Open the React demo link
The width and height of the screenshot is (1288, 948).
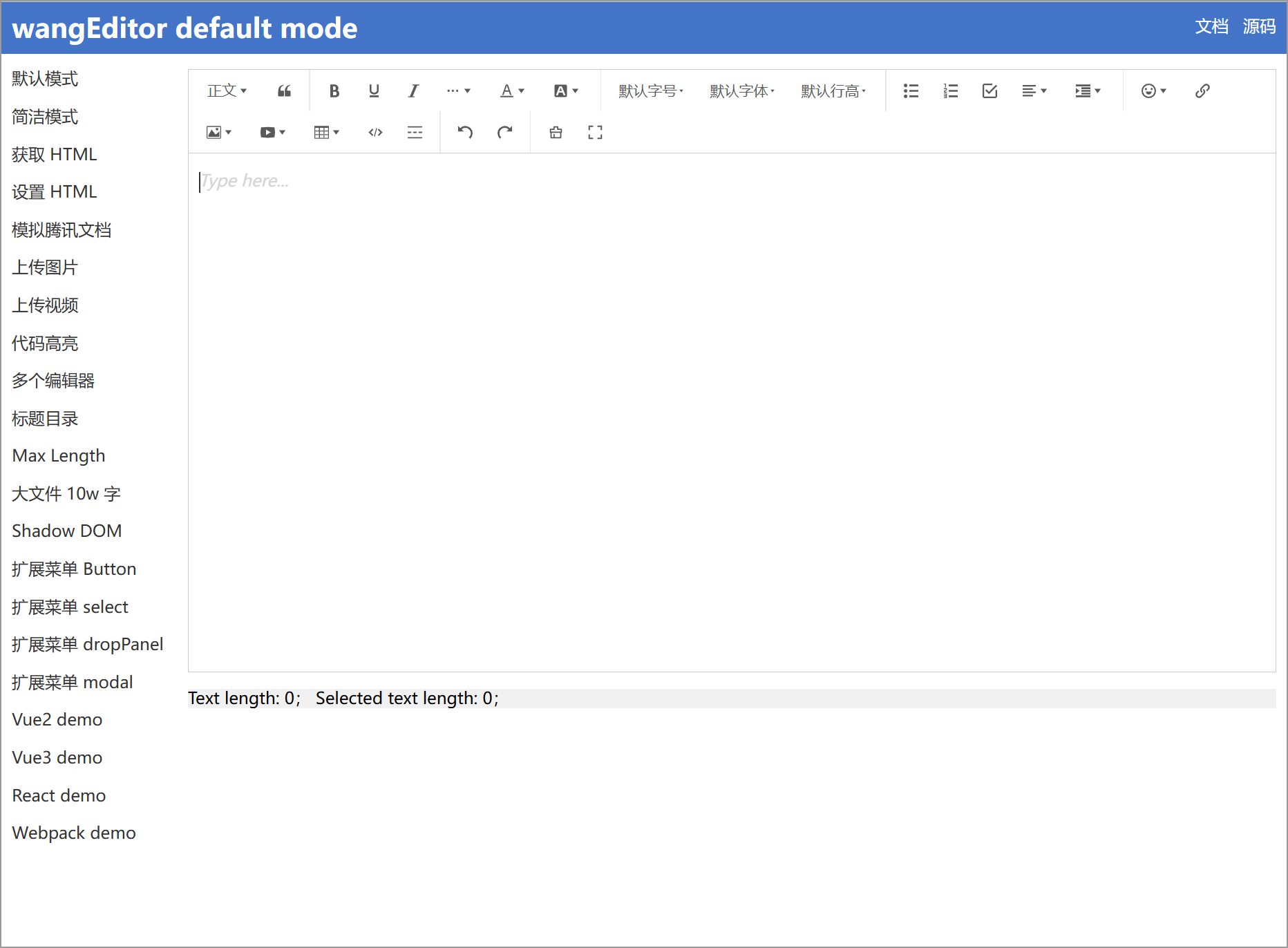(x=59, y=796)
